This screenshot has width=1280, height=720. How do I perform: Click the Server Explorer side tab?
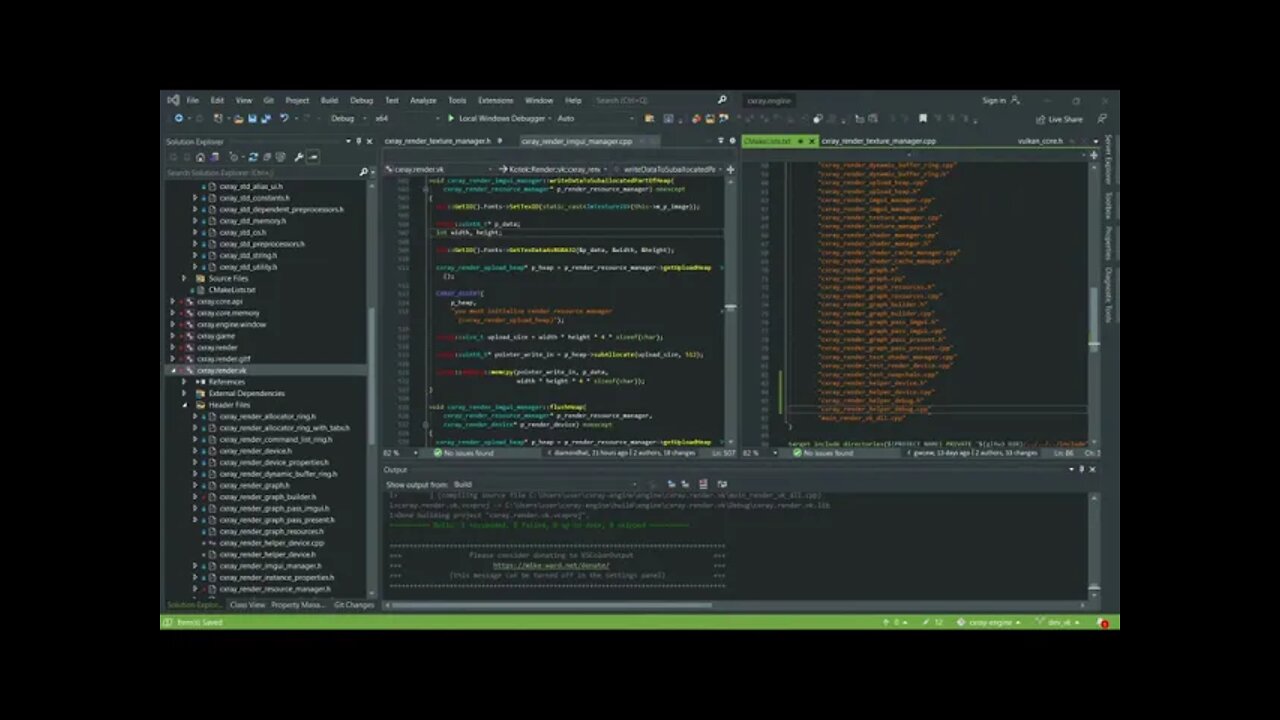point(1108,162)
